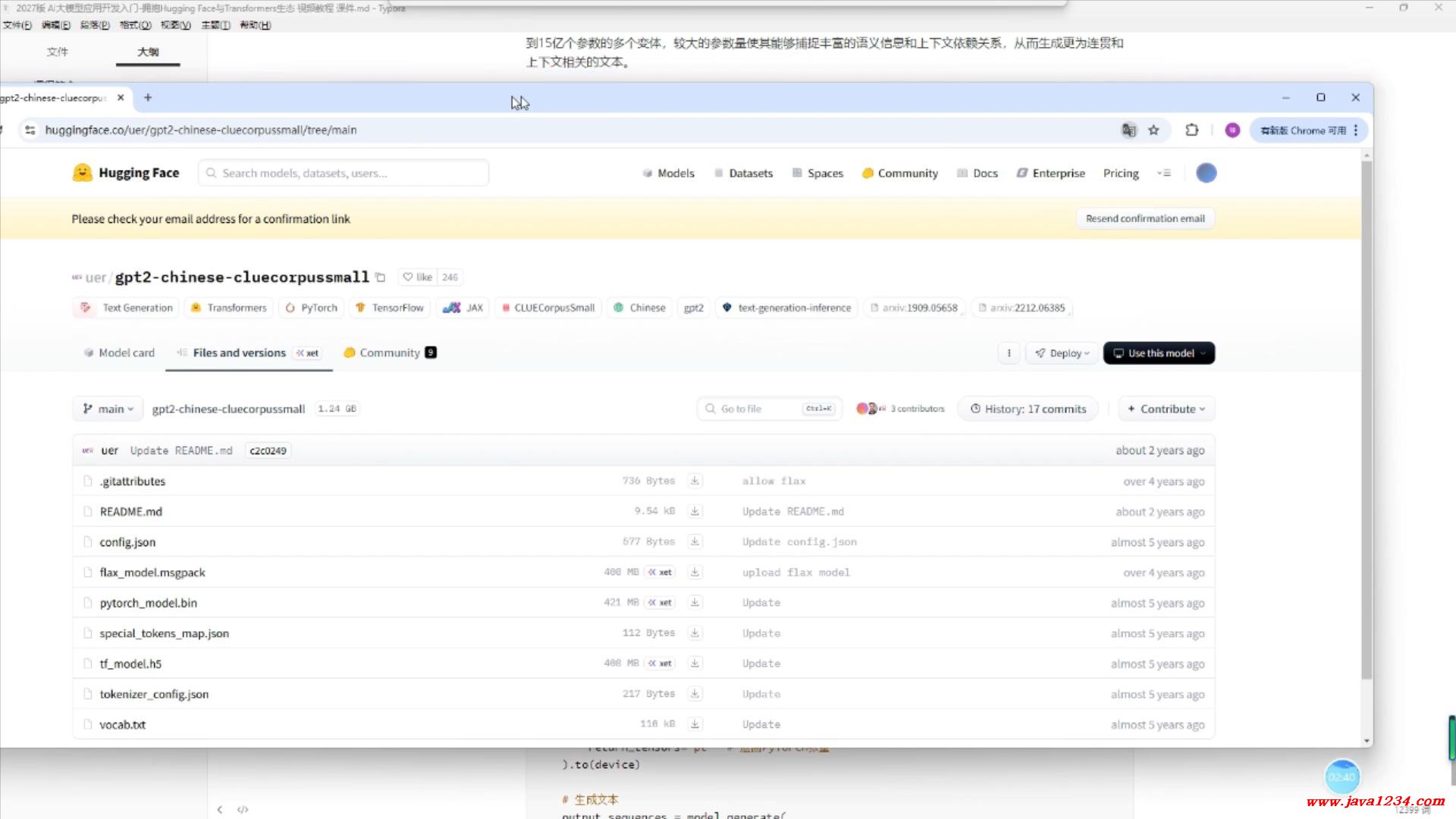Copy model name with copy icon

(381, 278)
